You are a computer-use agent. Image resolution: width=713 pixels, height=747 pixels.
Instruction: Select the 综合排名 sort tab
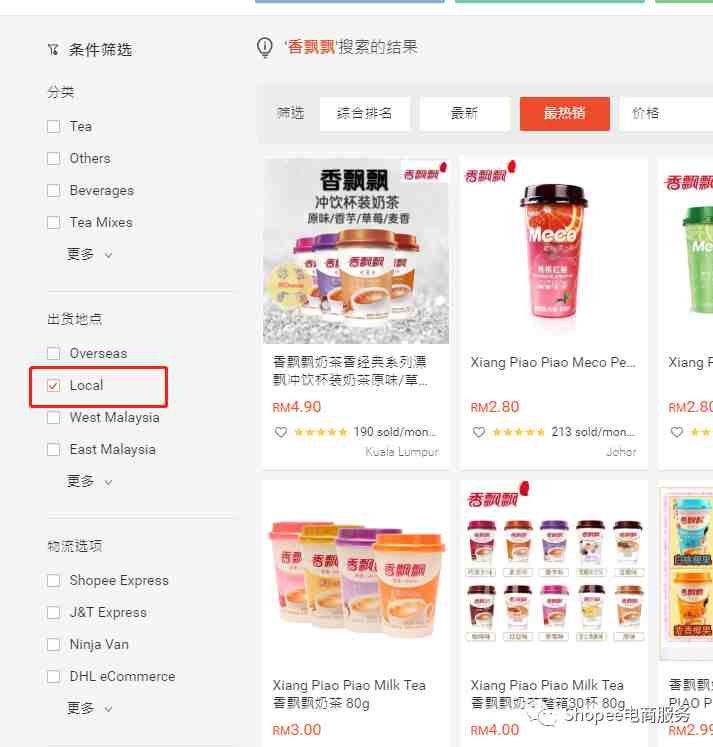coord(364,113)
